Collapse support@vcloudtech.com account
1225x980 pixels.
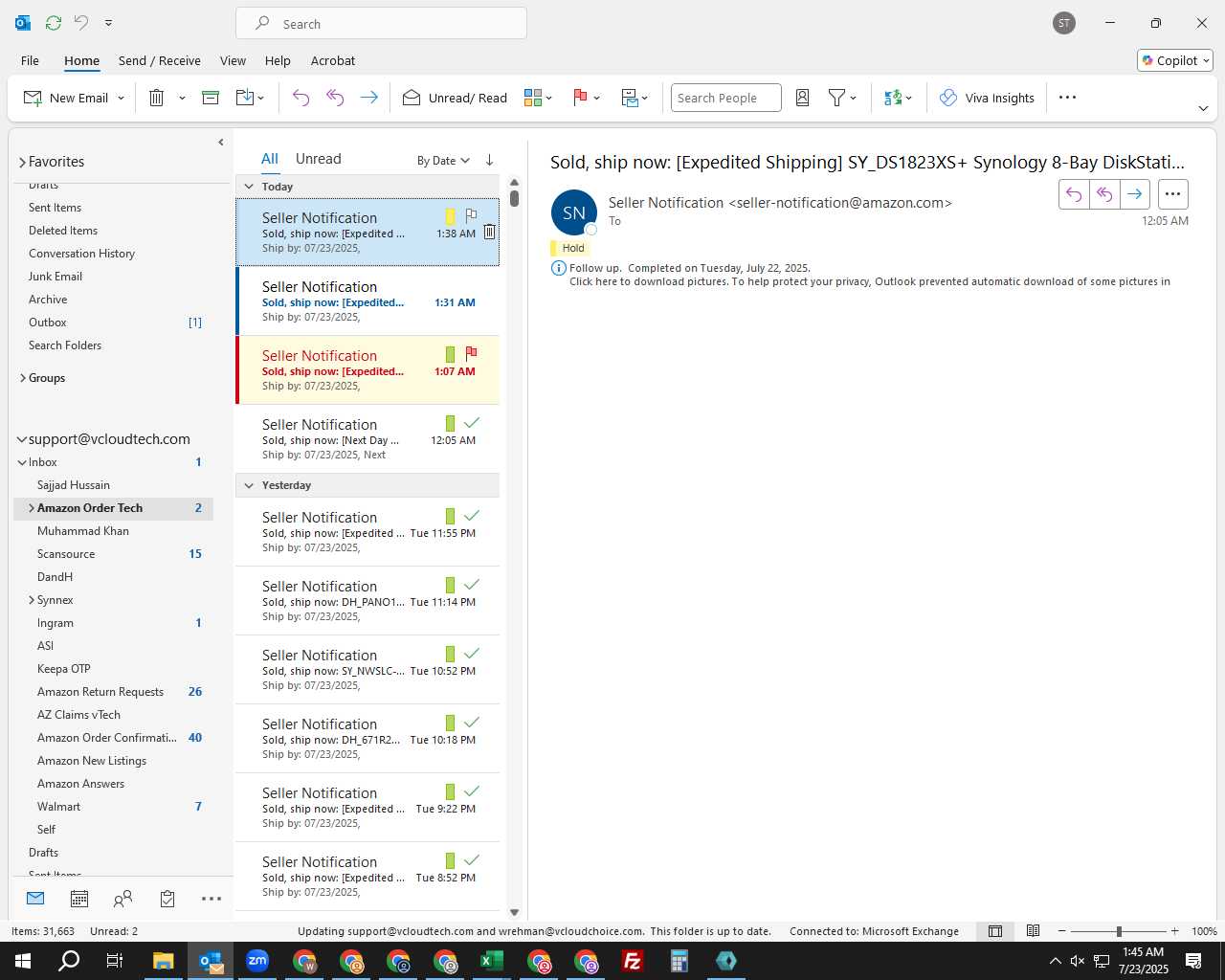pos(22,439)
